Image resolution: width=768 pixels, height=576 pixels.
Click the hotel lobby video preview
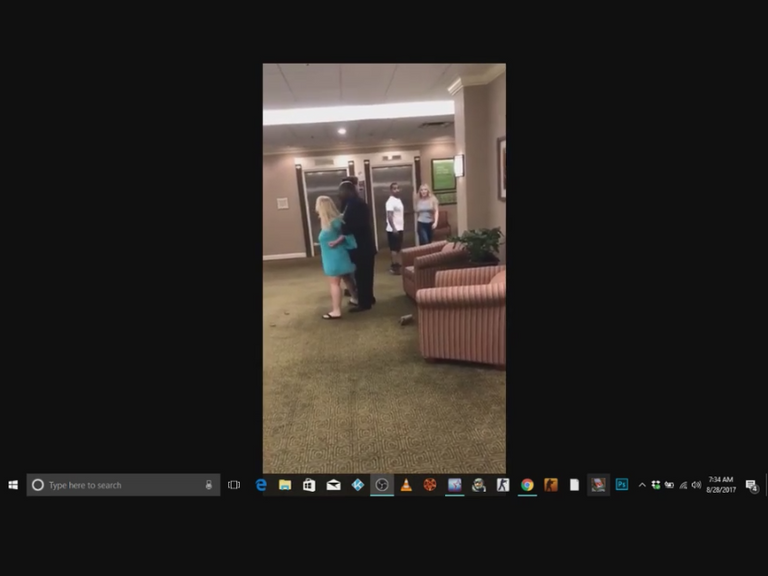click(384, 268)
